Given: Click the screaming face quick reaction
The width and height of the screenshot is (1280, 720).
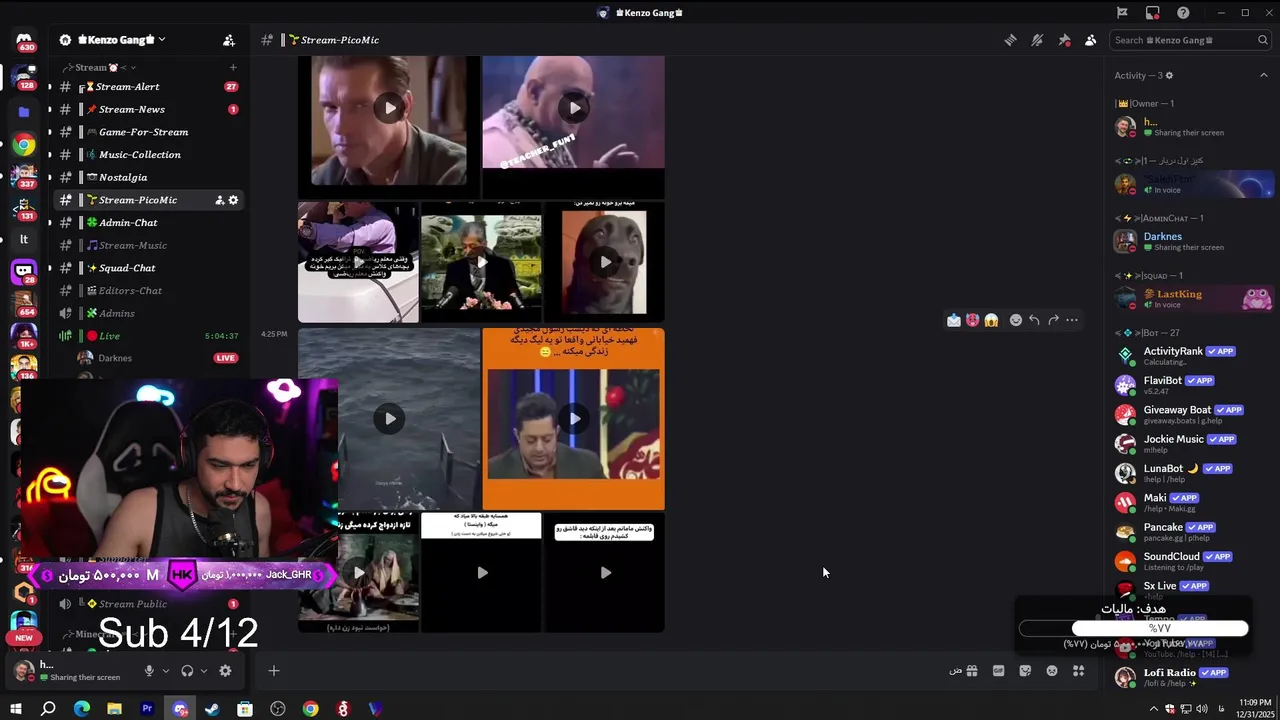Looking at the screenshot, I should click(x=991, y=320).
